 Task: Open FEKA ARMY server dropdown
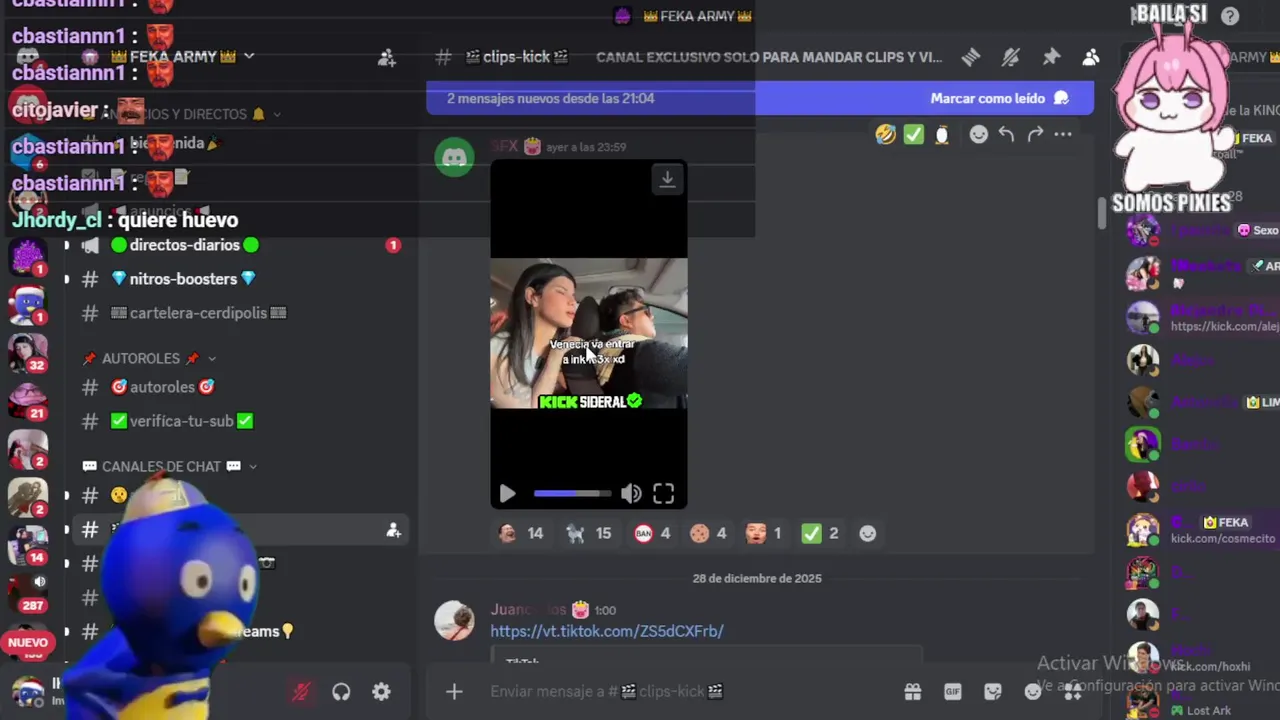click(x=183, y=57)
